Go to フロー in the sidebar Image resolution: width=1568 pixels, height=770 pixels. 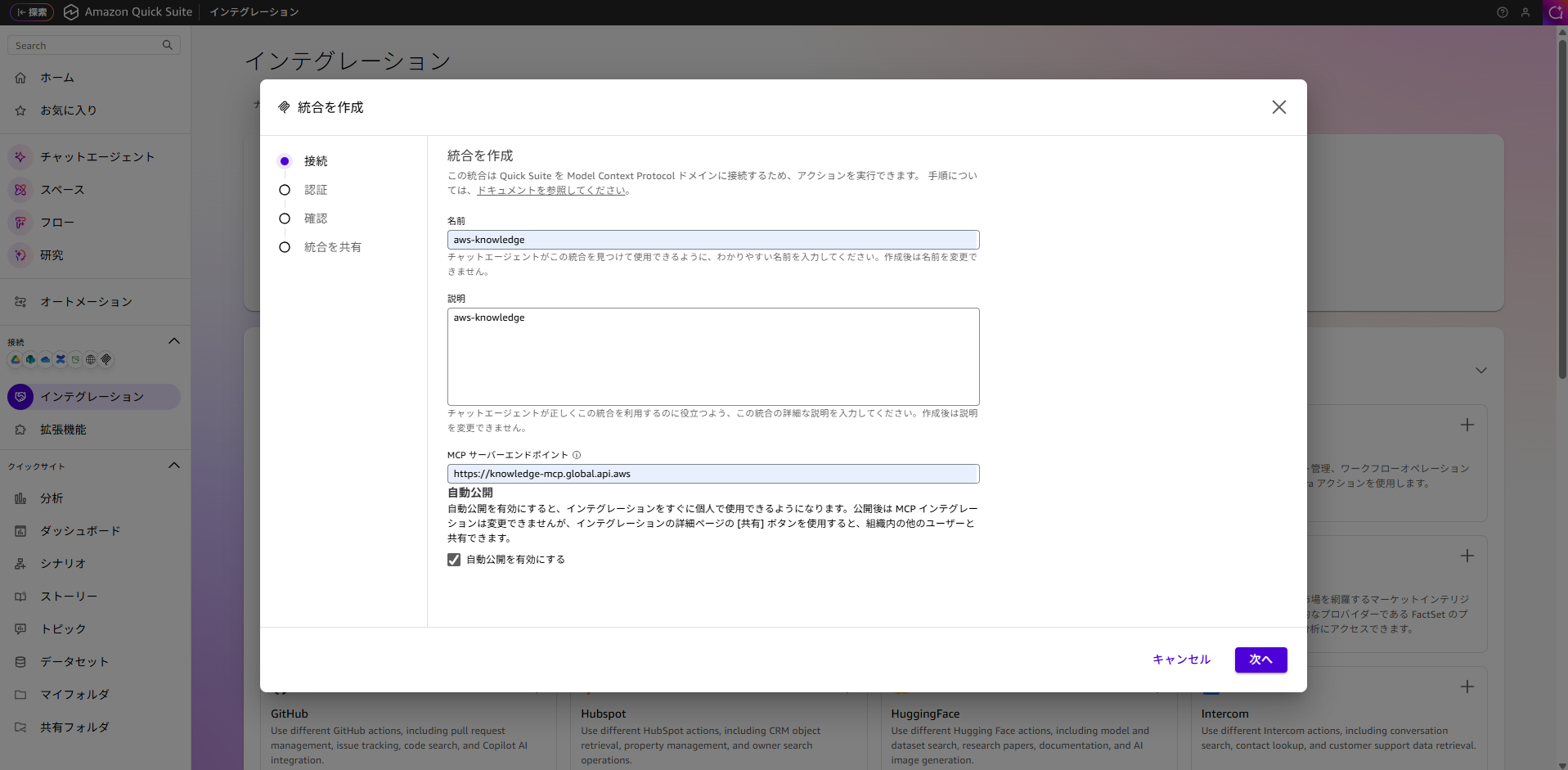[x=57, y=223]
